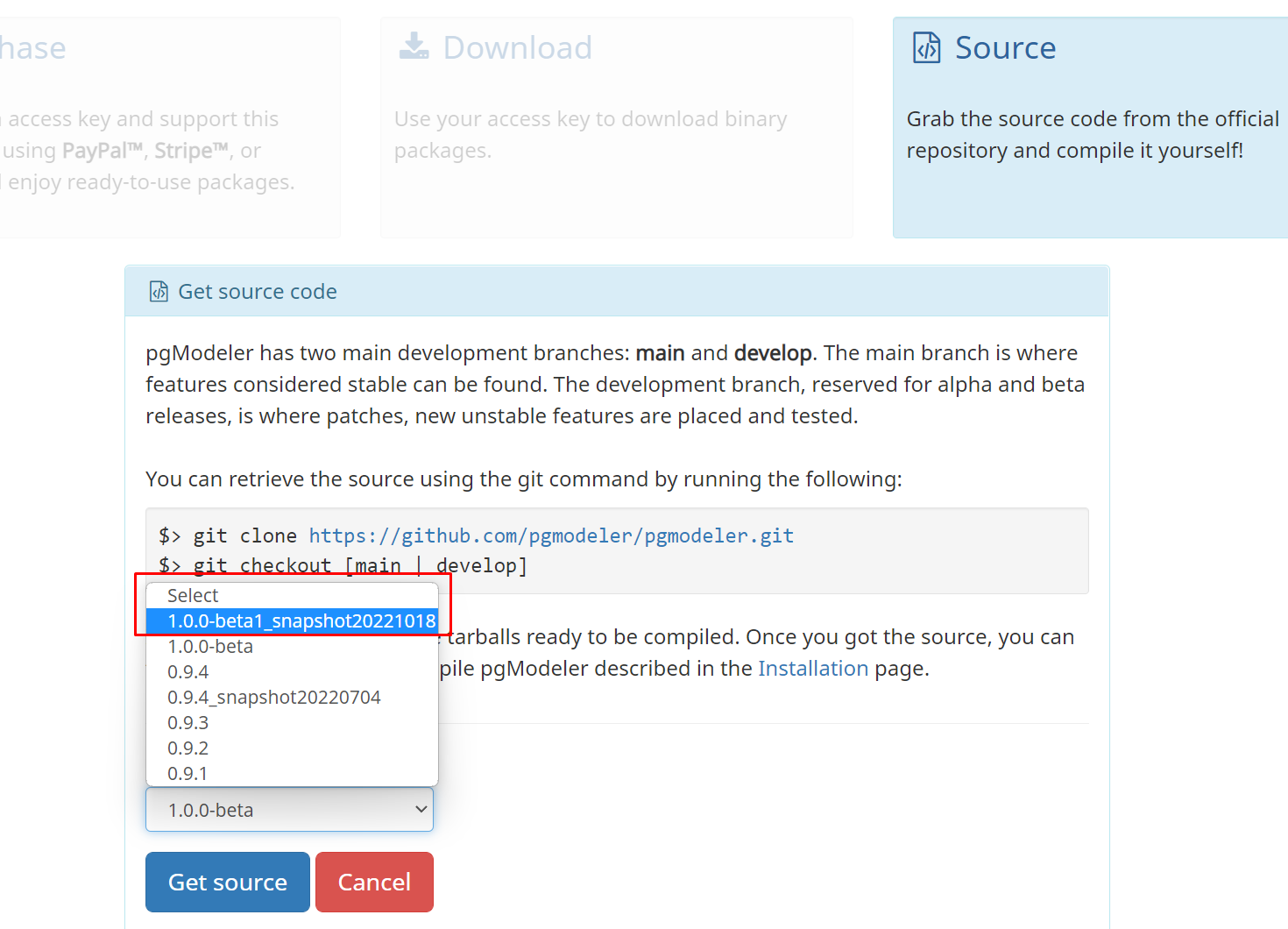Select 0.9.4_snapshot20220704 version option
The height and width of the screenshot is (929, 1288).
point(292,698)
